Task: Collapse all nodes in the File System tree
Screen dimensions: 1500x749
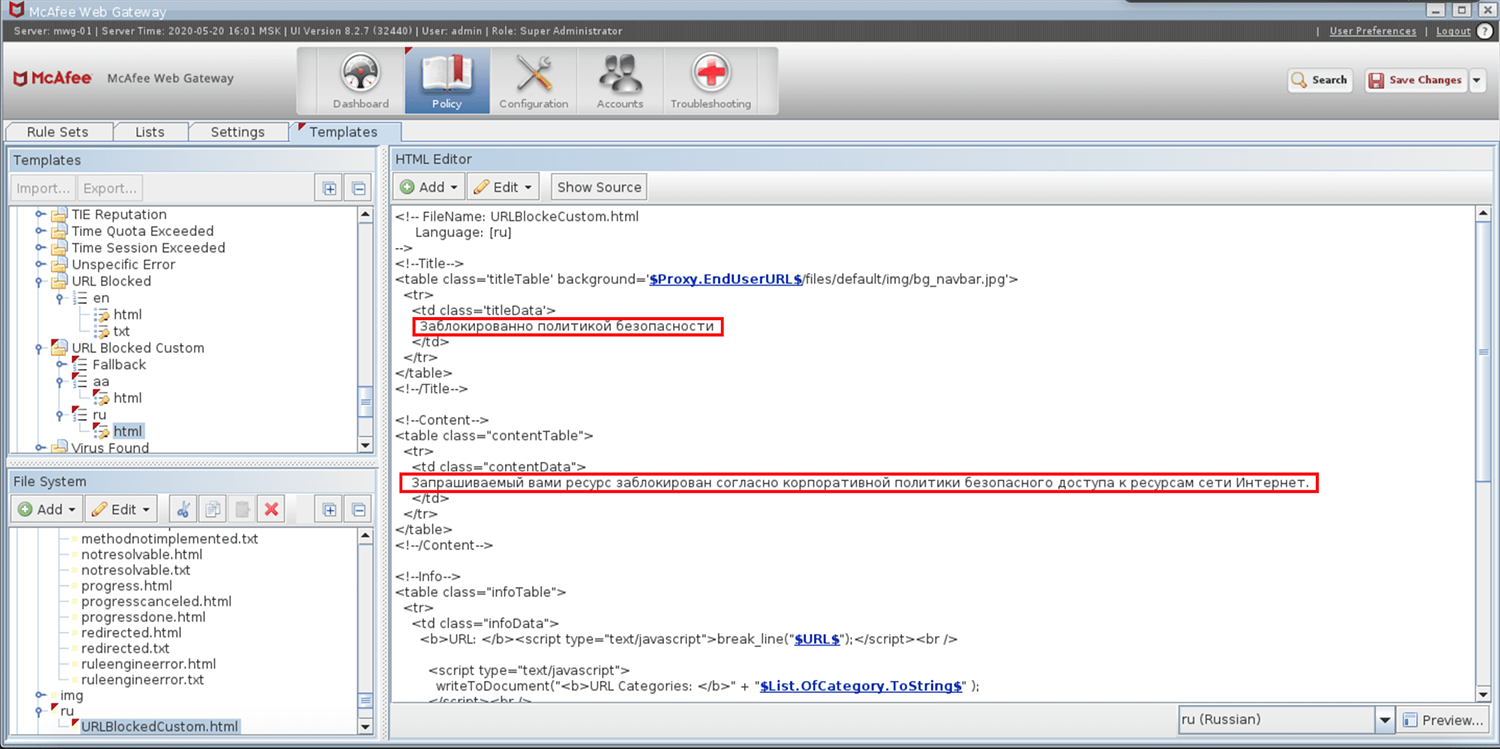Action: click(x=357, y=509)
